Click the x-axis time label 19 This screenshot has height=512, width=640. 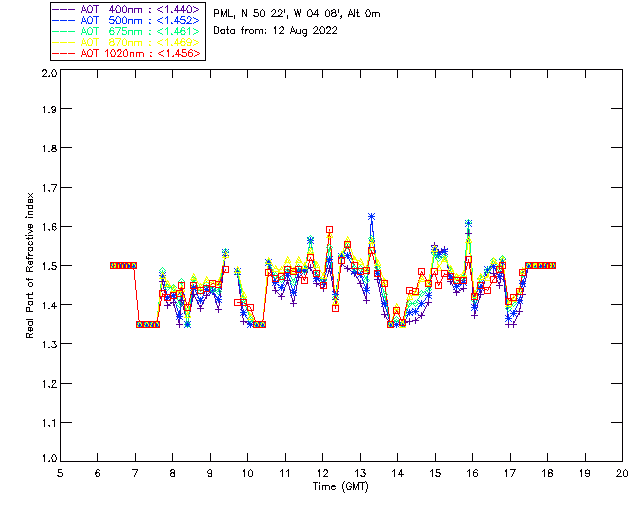point(585,473)
